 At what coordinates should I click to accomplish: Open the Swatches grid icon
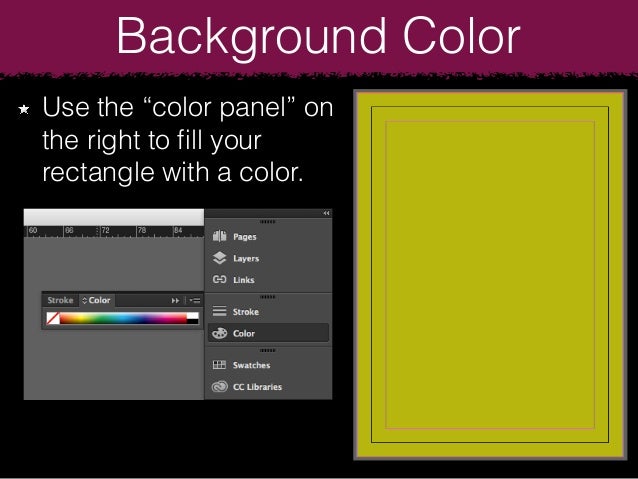219,365
